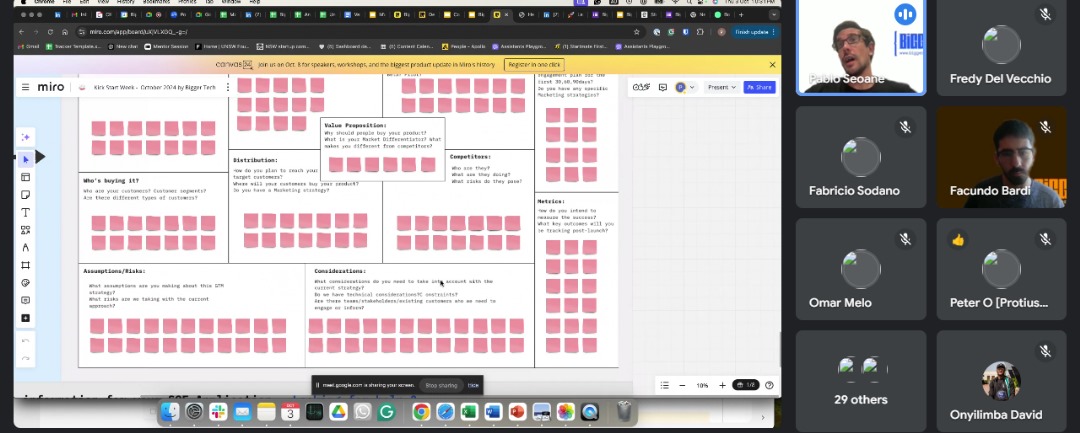Click the Who's buying it? heading
This screenshot has width=1080, height=433.
(x=112, y=180)
